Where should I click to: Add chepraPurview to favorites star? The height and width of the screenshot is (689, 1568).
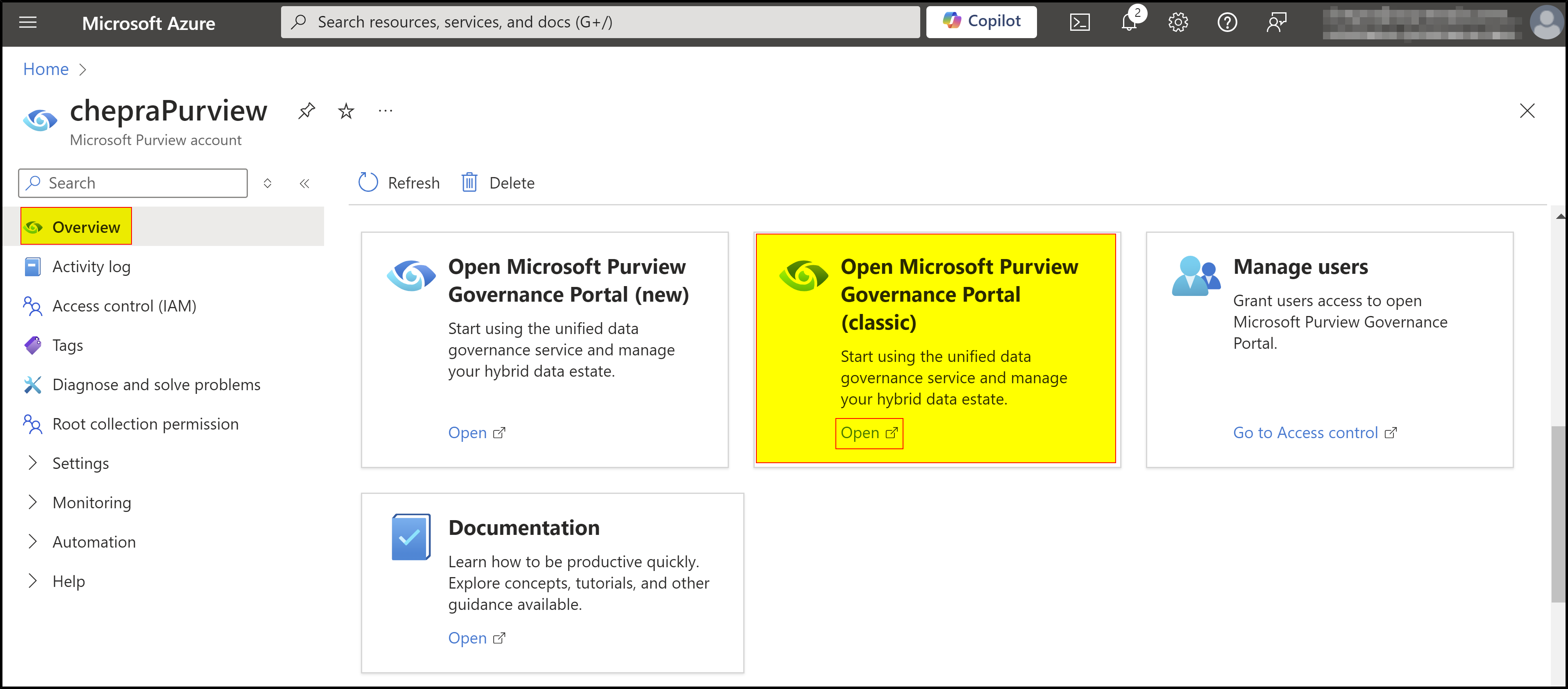[346, 111]
